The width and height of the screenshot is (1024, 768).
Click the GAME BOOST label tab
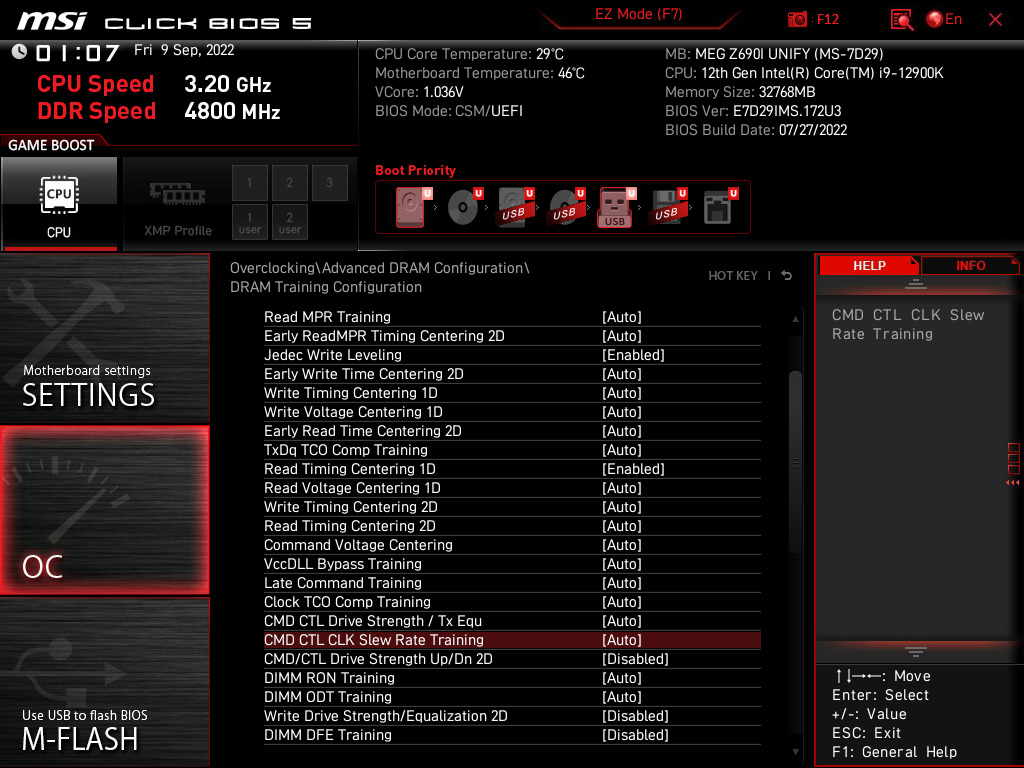(x=51, y=145)
